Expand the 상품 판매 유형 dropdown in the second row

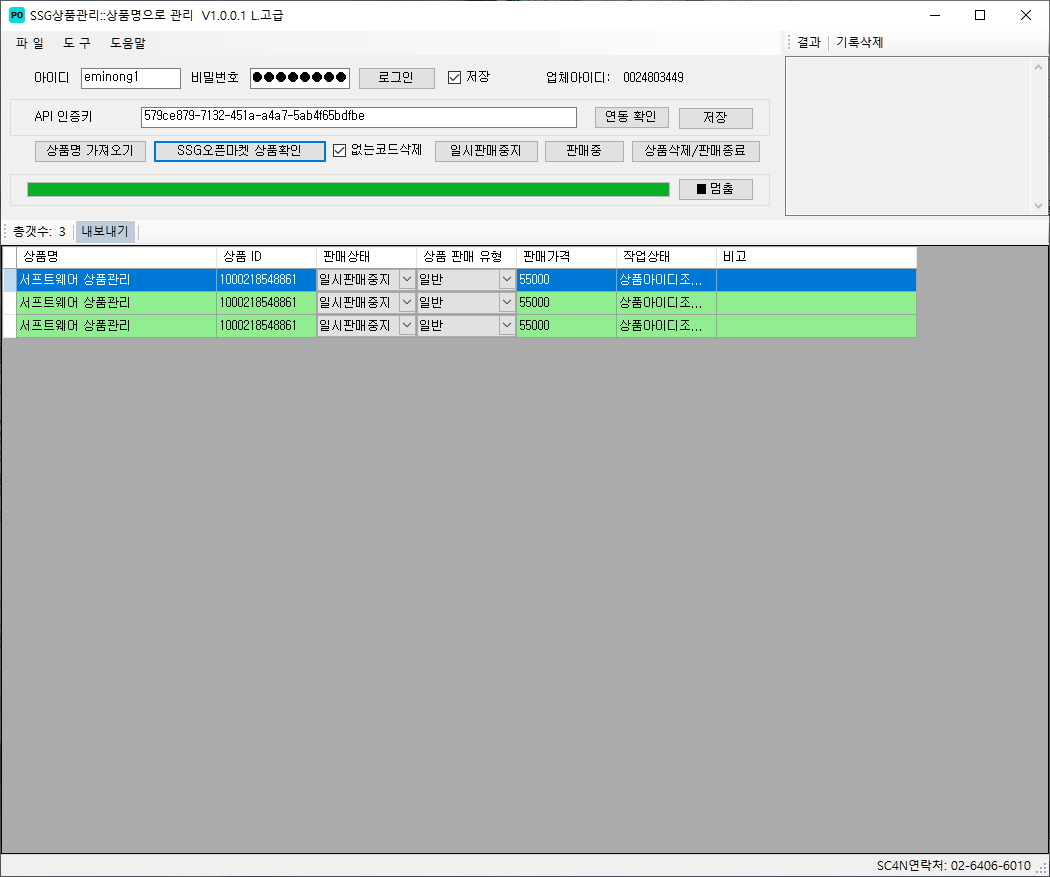pos(507,303)
